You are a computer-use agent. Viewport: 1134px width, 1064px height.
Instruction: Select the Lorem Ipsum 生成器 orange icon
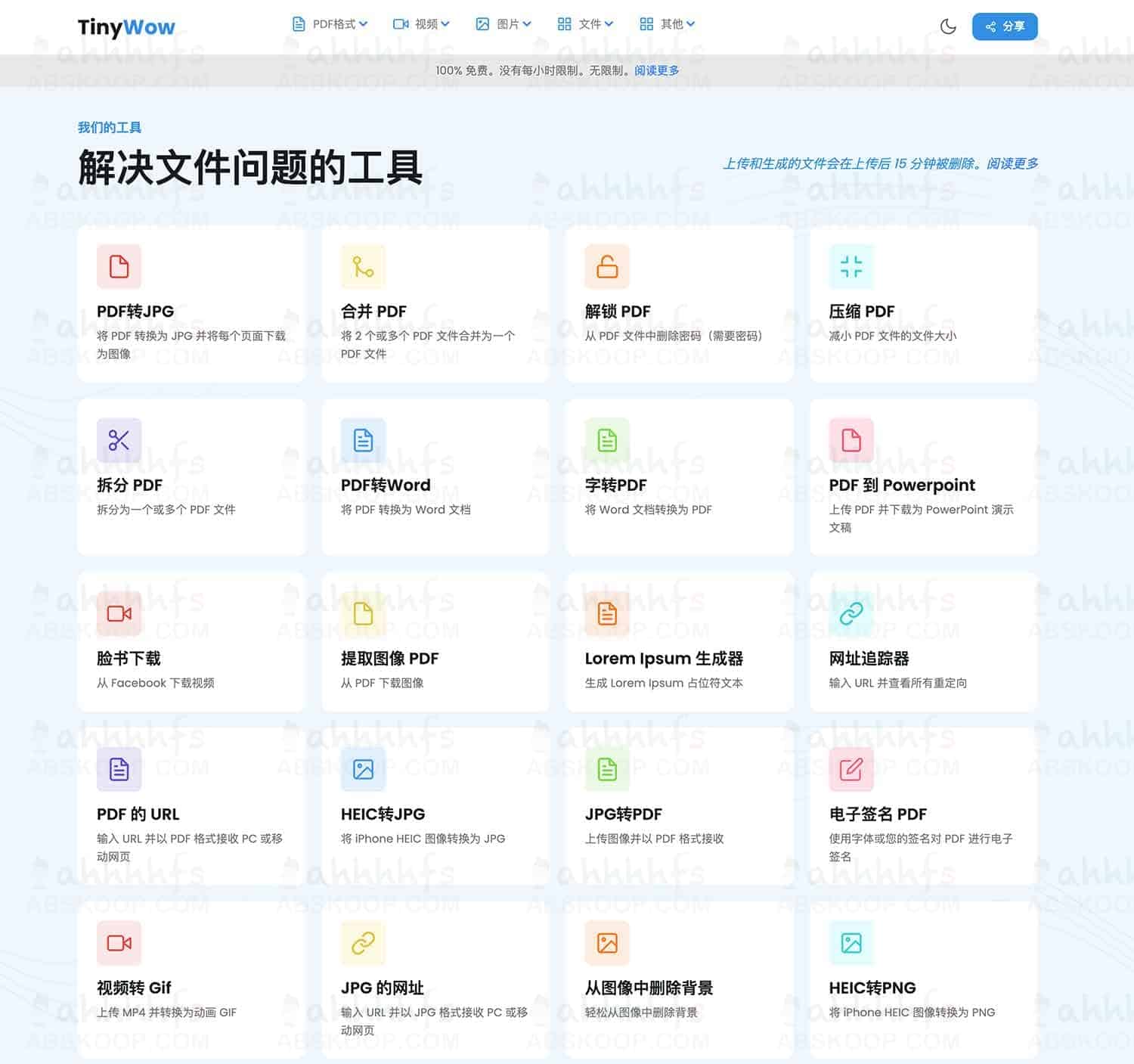(607, 613)
